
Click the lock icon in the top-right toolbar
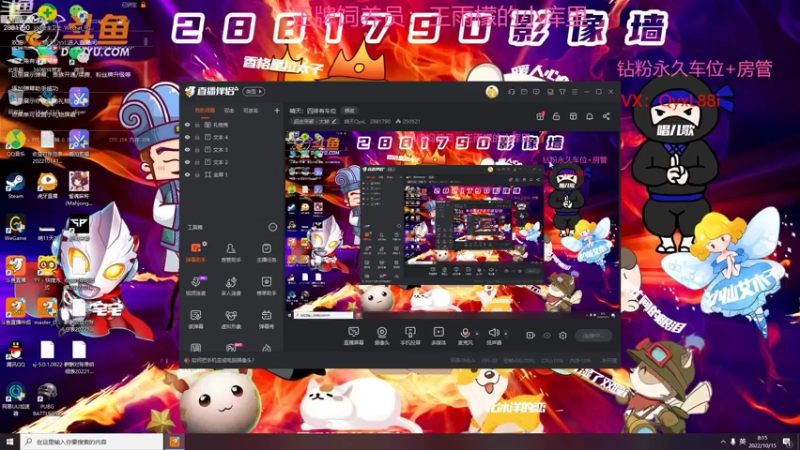[x=556, y=116]
